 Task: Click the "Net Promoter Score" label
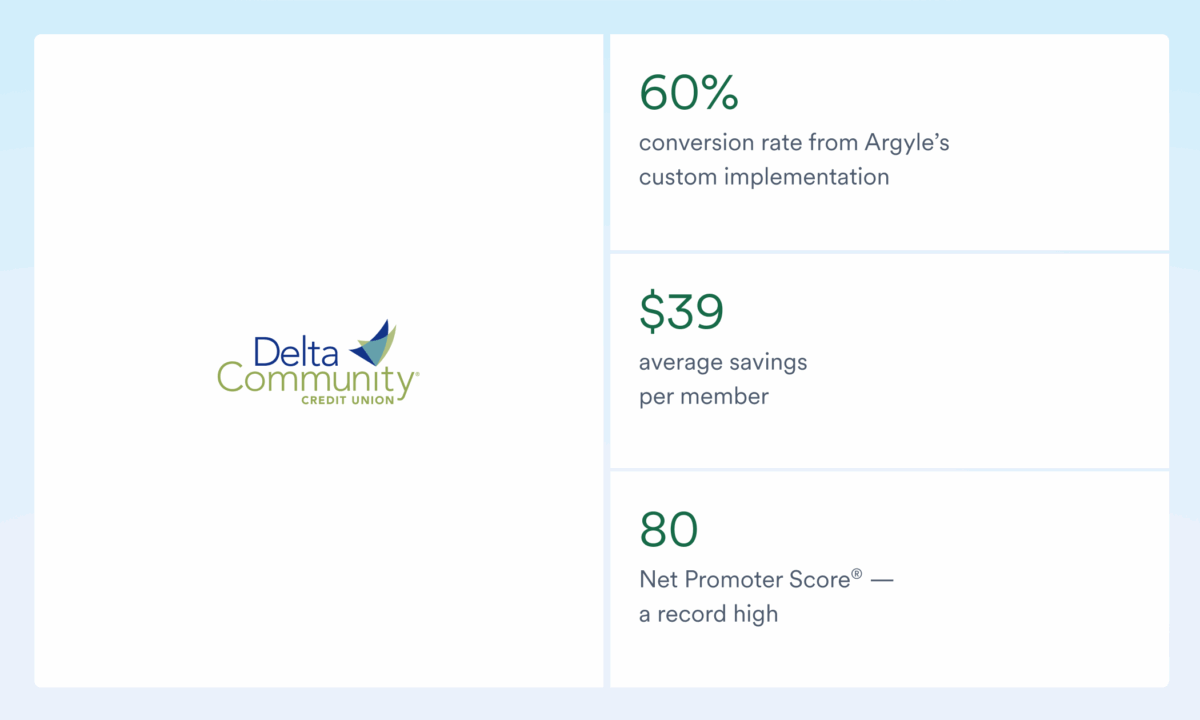click(745, 580)
